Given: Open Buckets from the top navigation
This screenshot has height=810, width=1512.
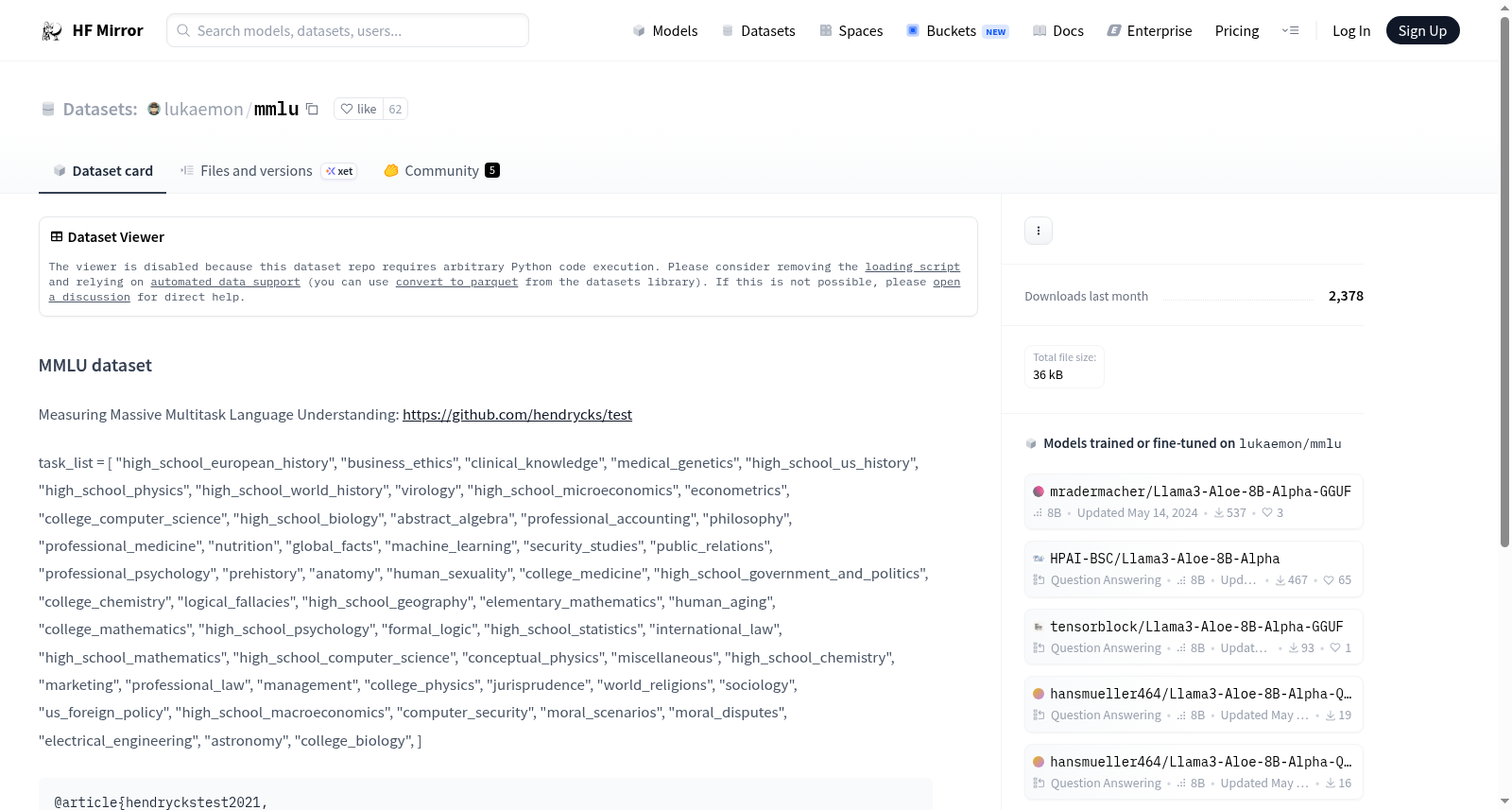Looking at the screenshot, I should tap(957, 31).
